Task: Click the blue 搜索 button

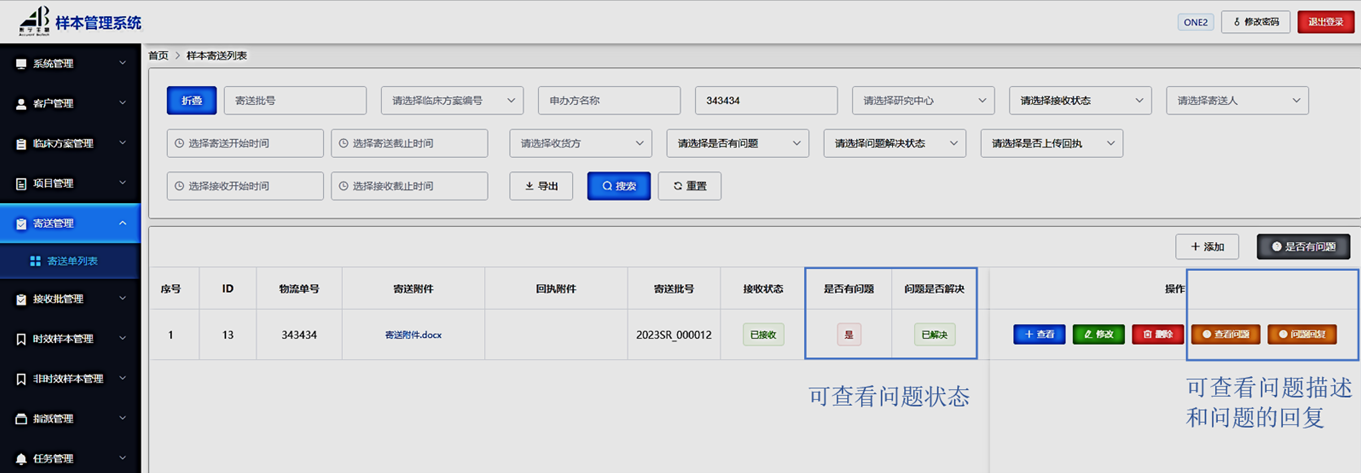Action: [619, 186]
